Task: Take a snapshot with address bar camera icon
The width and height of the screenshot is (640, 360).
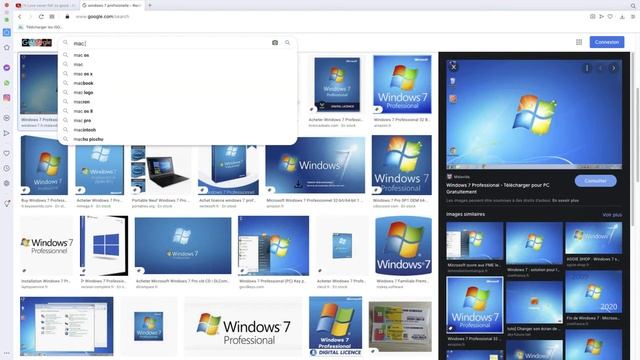Action: [592, 17]
